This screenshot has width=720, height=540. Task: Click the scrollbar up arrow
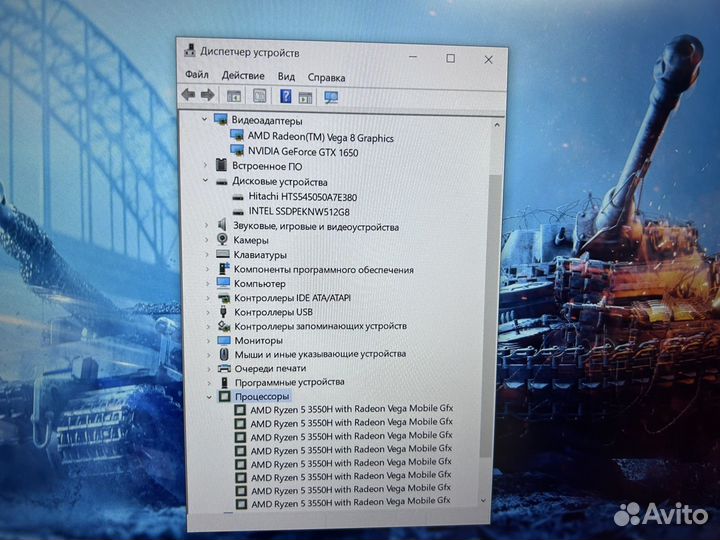[497, 124]
